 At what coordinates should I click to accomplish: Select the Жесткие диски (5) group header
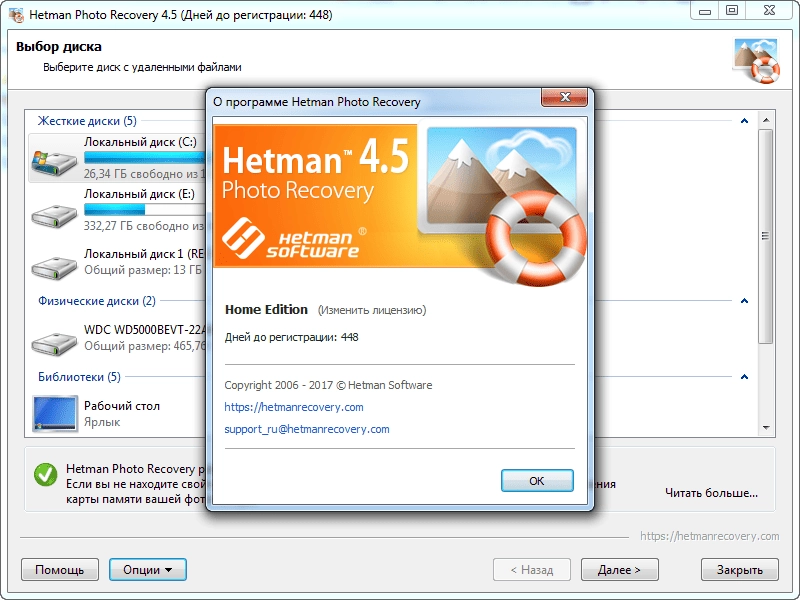pos(87,121)
